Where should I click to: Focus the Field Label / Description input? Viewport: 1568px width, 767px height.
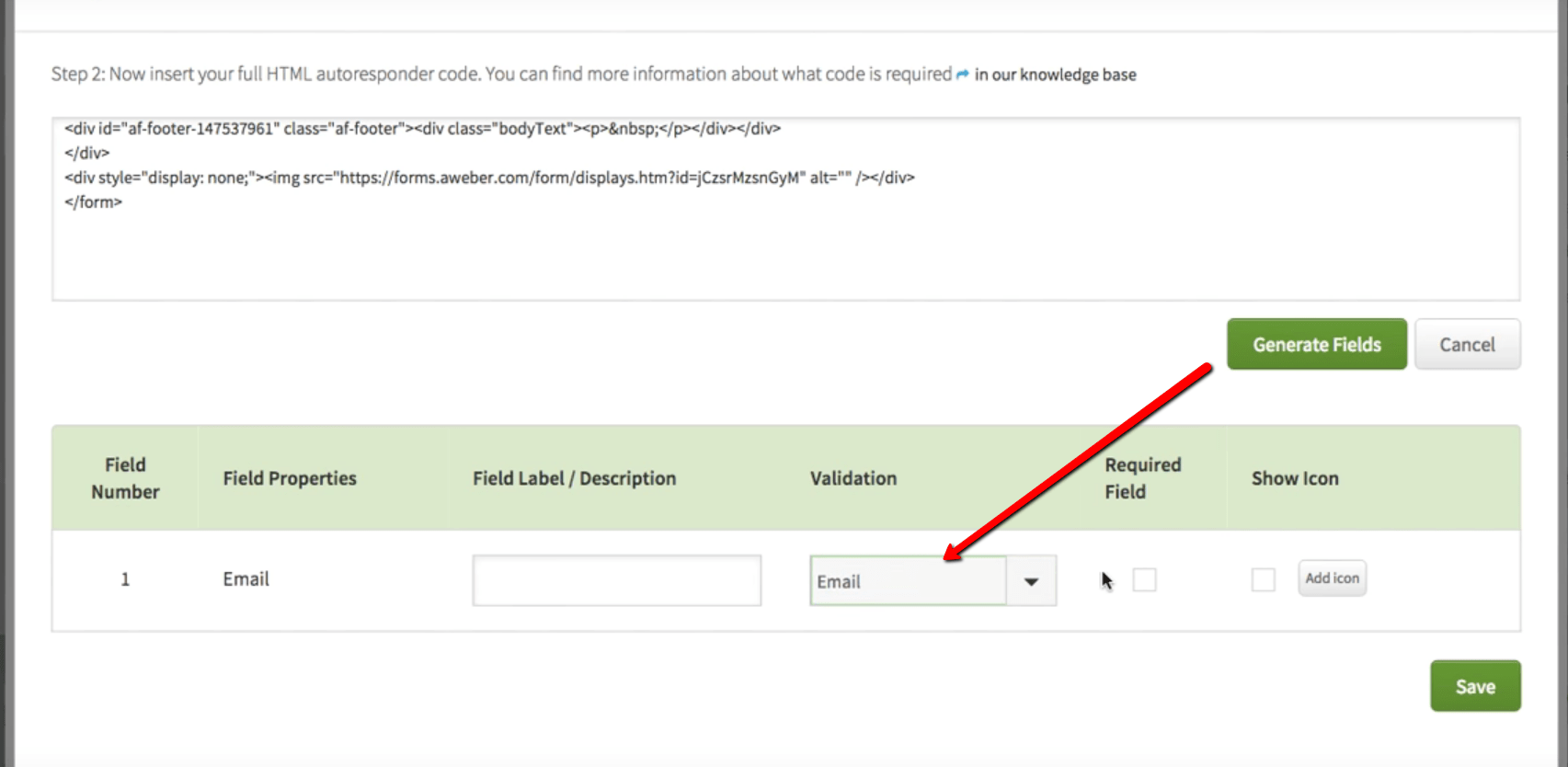616,580
